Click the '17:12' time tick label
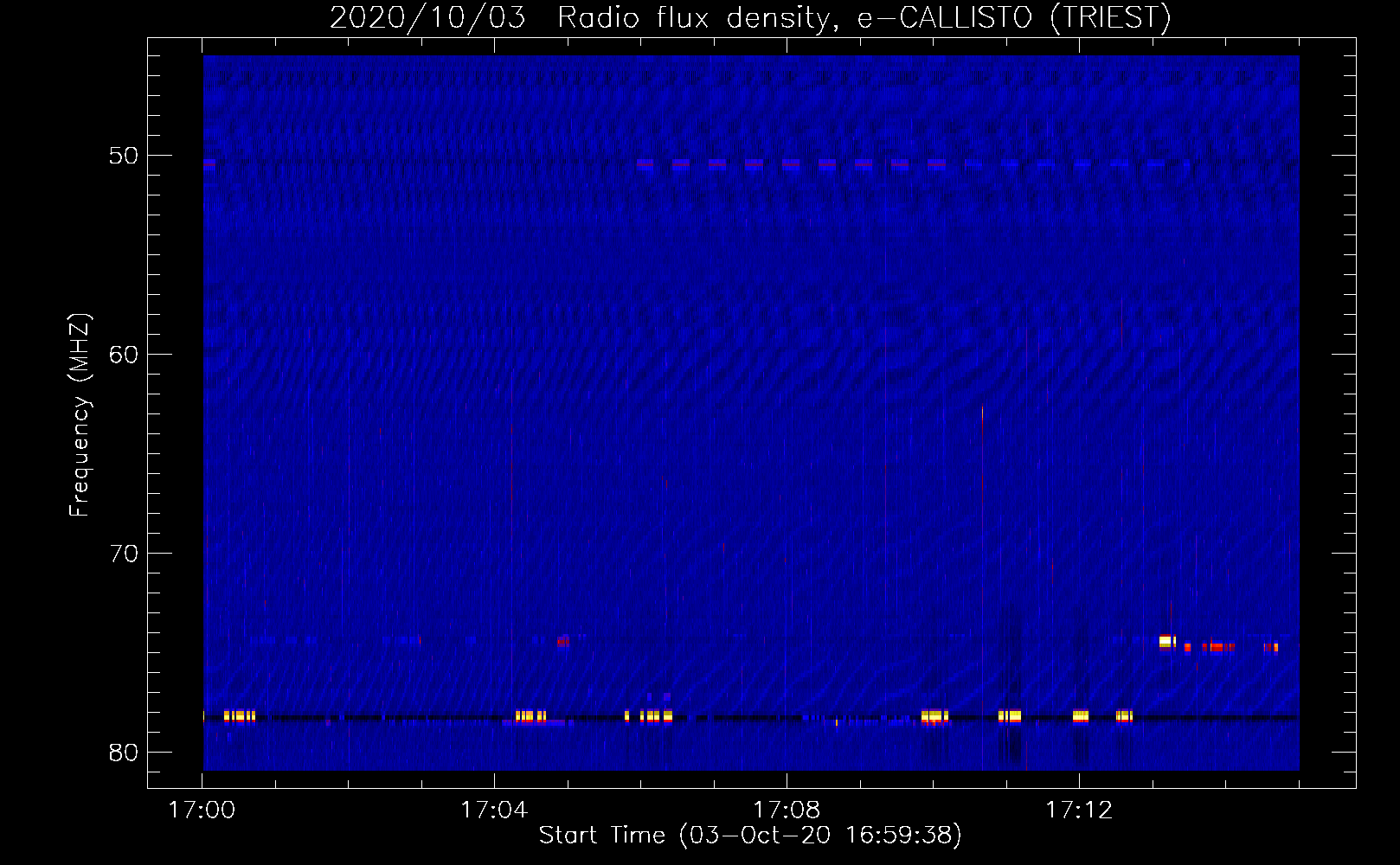 1079,811
